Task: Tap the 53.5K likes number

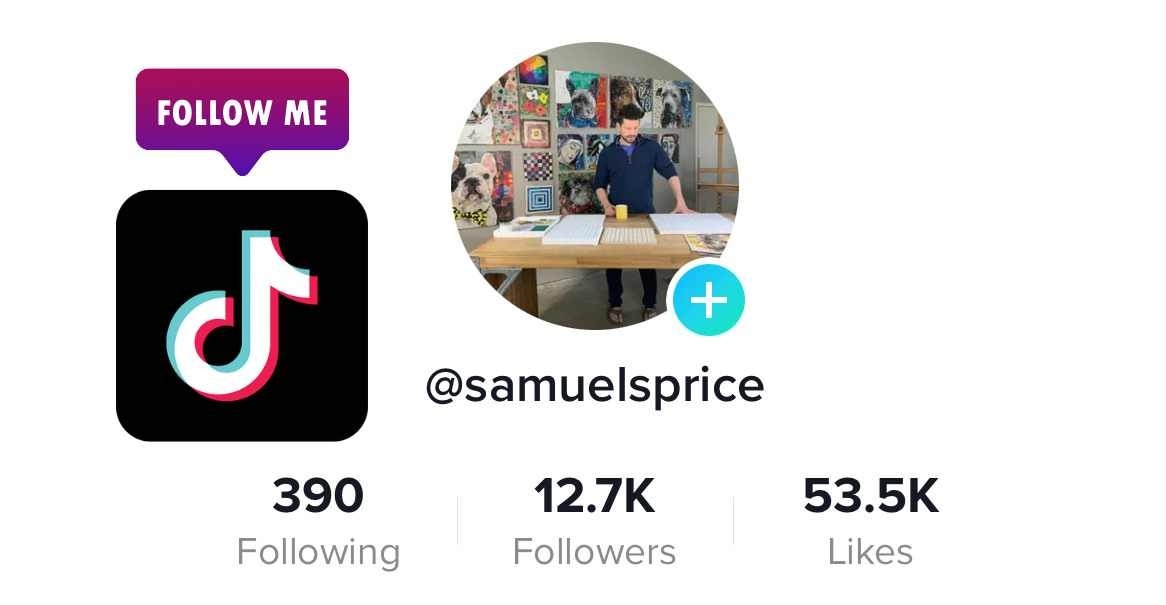Action: point(871,496)
